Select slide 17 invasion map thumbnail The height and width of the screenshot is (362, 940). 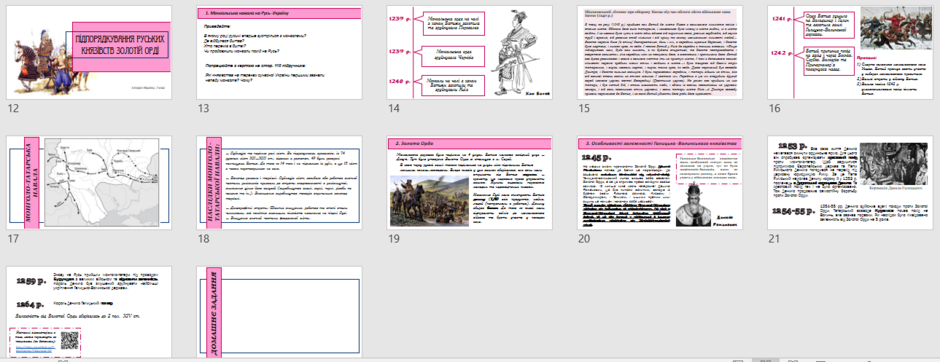[x=89, y=182]
